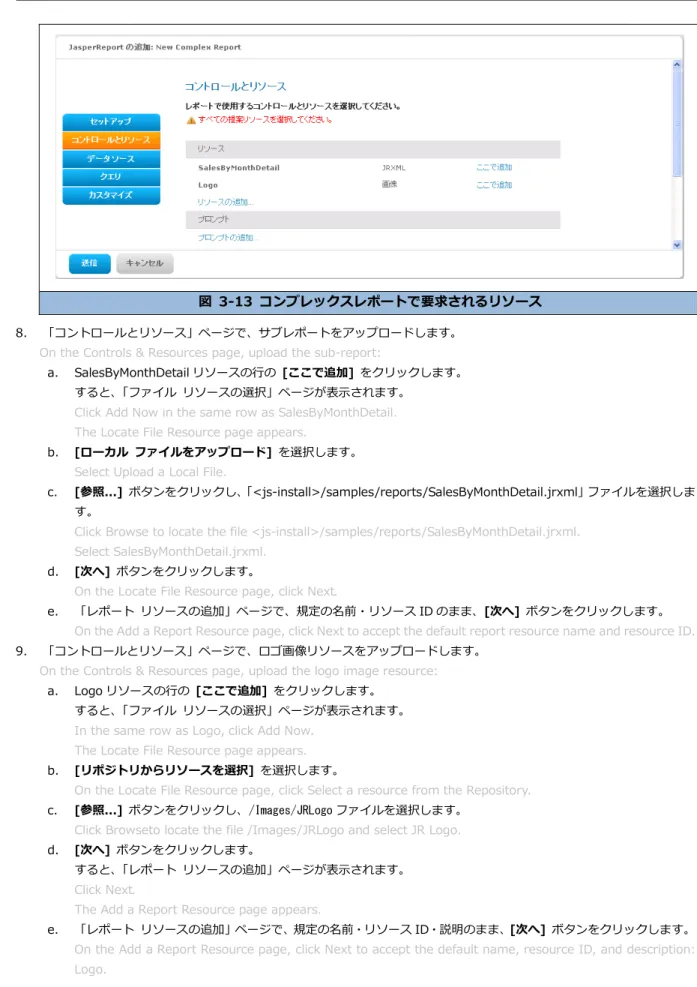Click the 画像 type cell in Logo row
The image size is (697, 987).
[x=390, y=184]
